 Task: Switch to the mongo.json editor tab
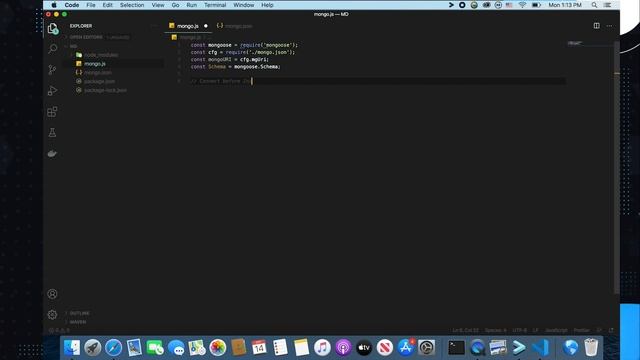click(235, 26)
